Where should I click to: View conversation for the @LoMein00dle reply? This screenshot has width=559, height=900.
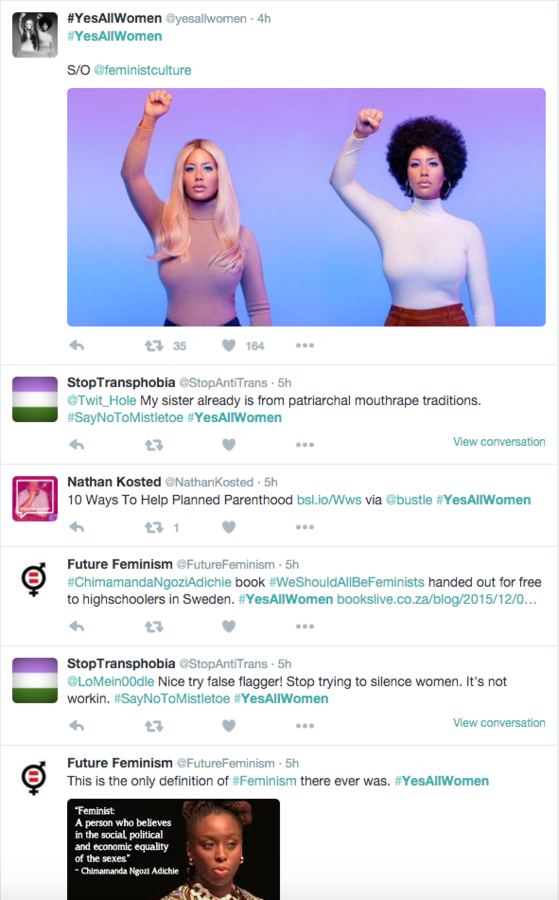tap(499, 723)
